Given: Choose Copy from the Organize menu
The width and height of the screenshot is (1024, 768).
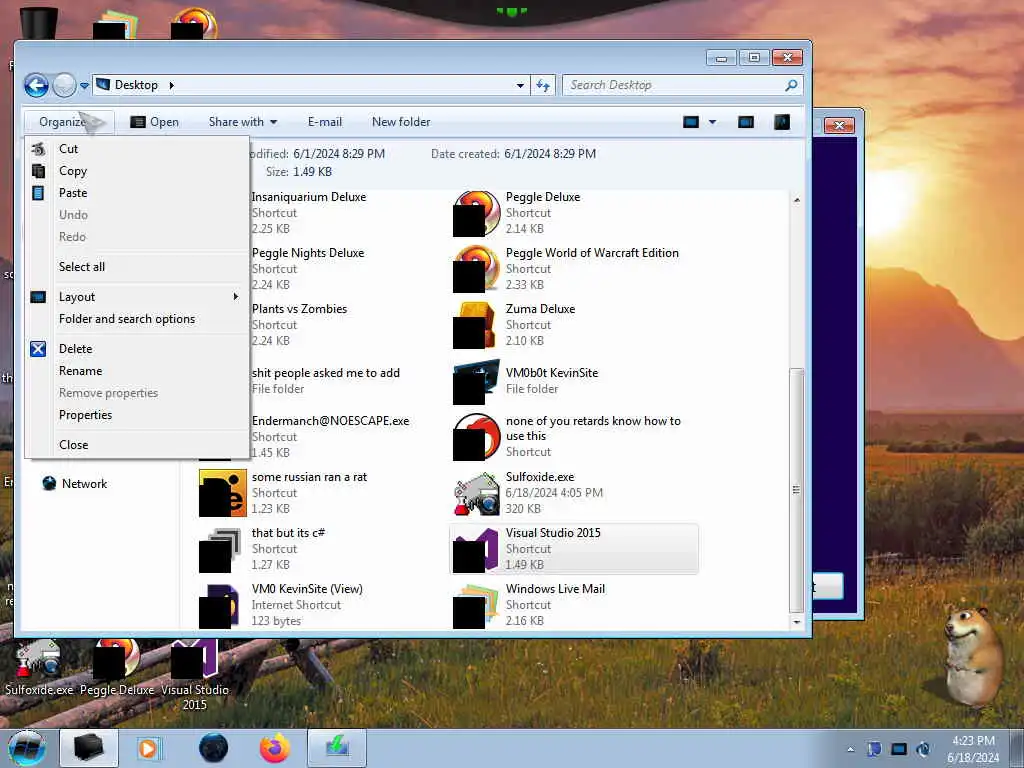Looking at the screenshot, I should tap(137, 171).
